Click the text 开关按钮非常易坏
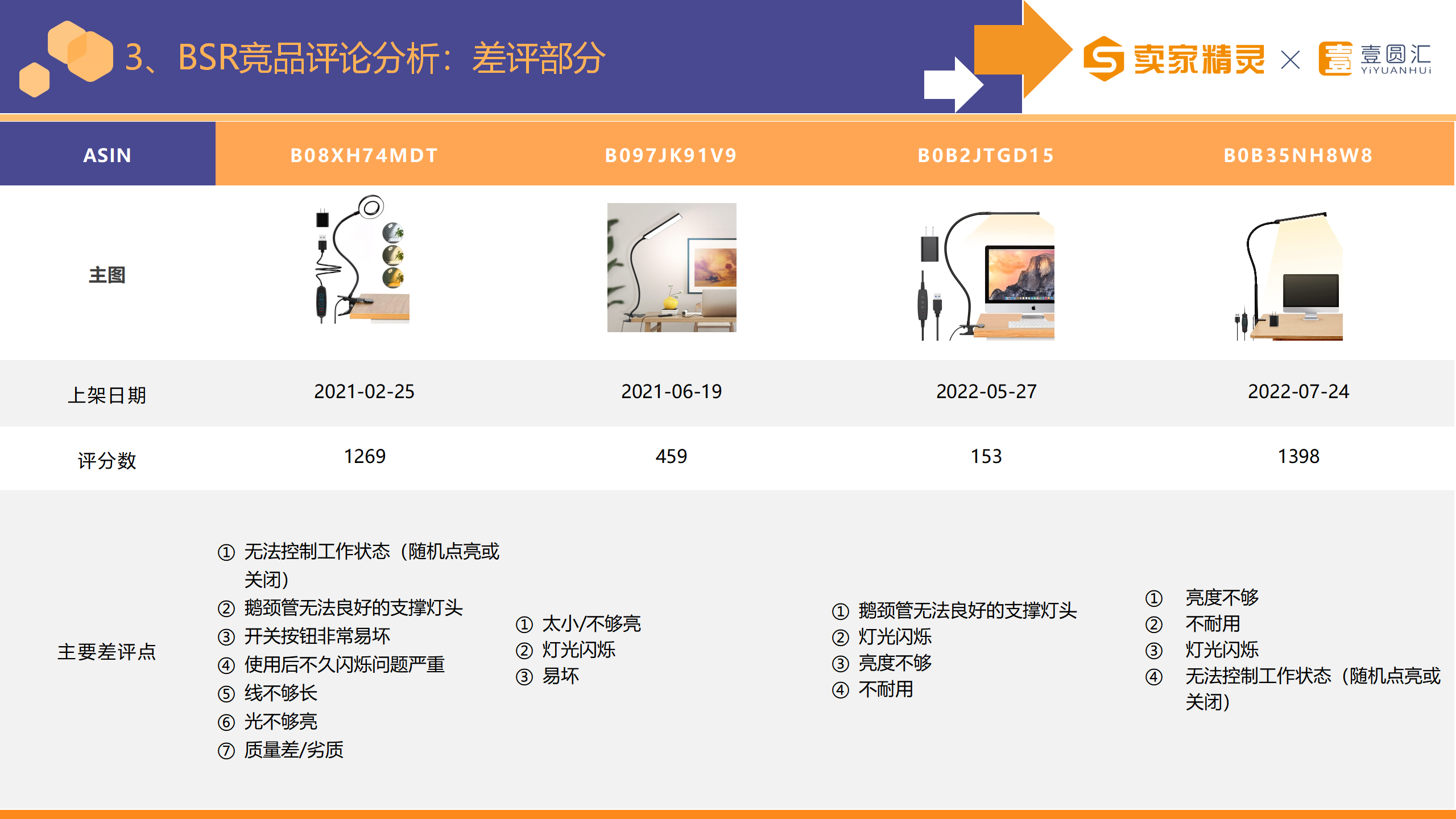This screenshot has width=1456, height=819. pos(317,636)
